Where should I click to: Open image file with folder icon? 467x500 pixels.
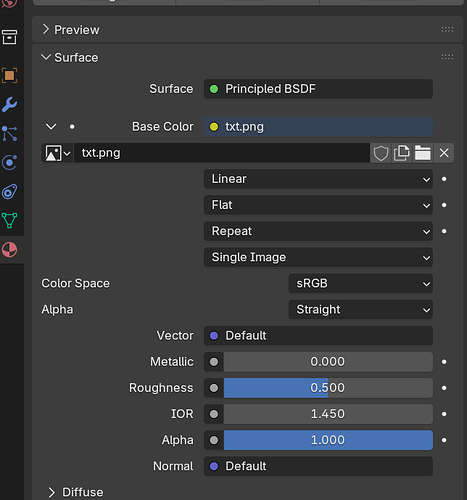tap(423, 153)
